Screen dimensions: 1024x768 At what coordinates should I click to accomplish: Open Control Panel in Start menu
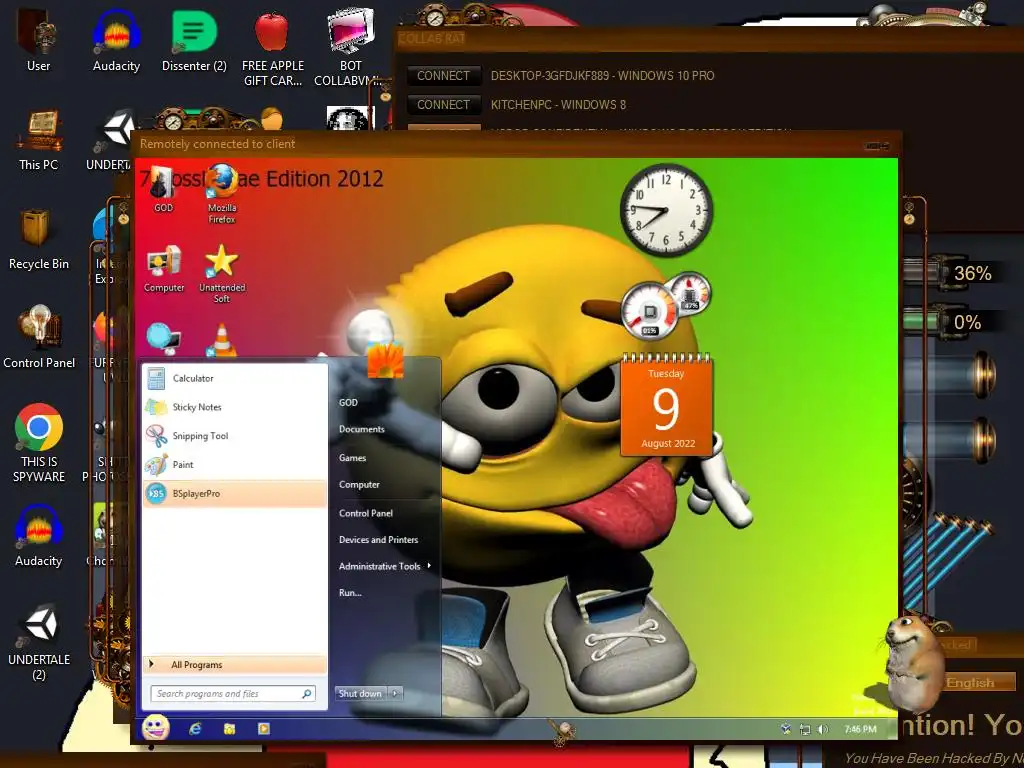pos(366,513)
